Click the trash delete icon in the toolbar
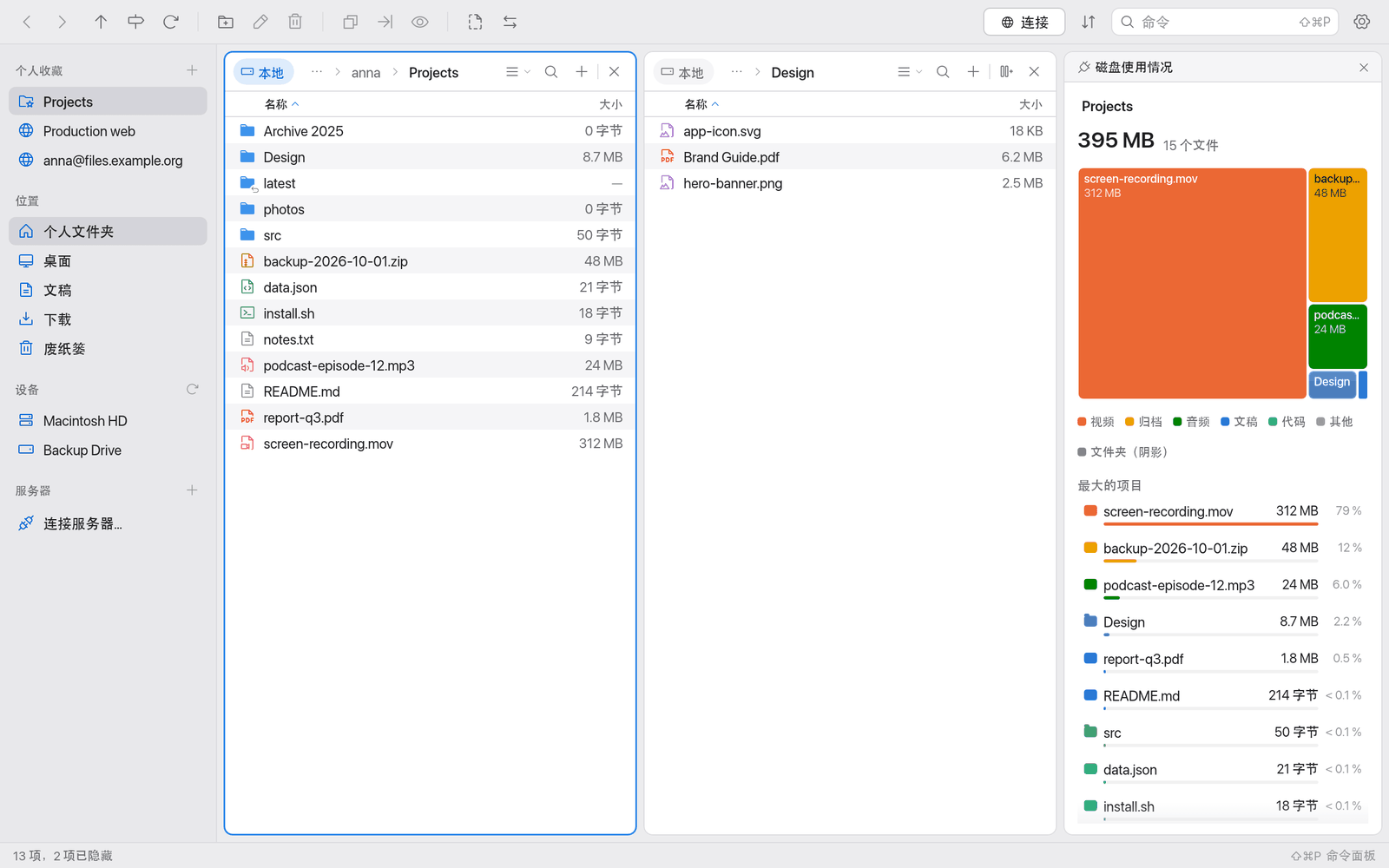1389x868 pixels. [x=295, y=22]
